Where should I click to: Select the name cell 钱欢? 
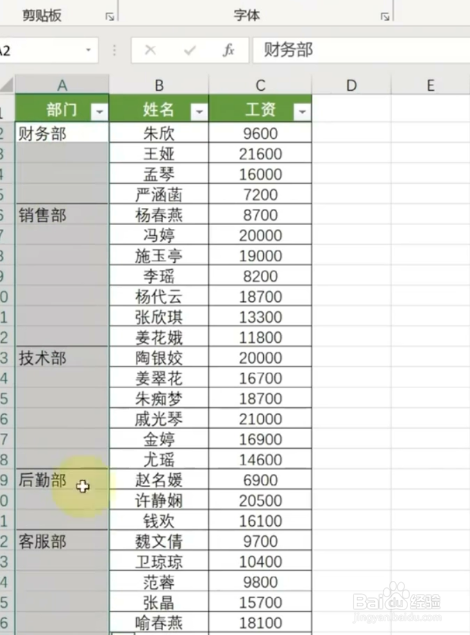[x=159, y=520]
